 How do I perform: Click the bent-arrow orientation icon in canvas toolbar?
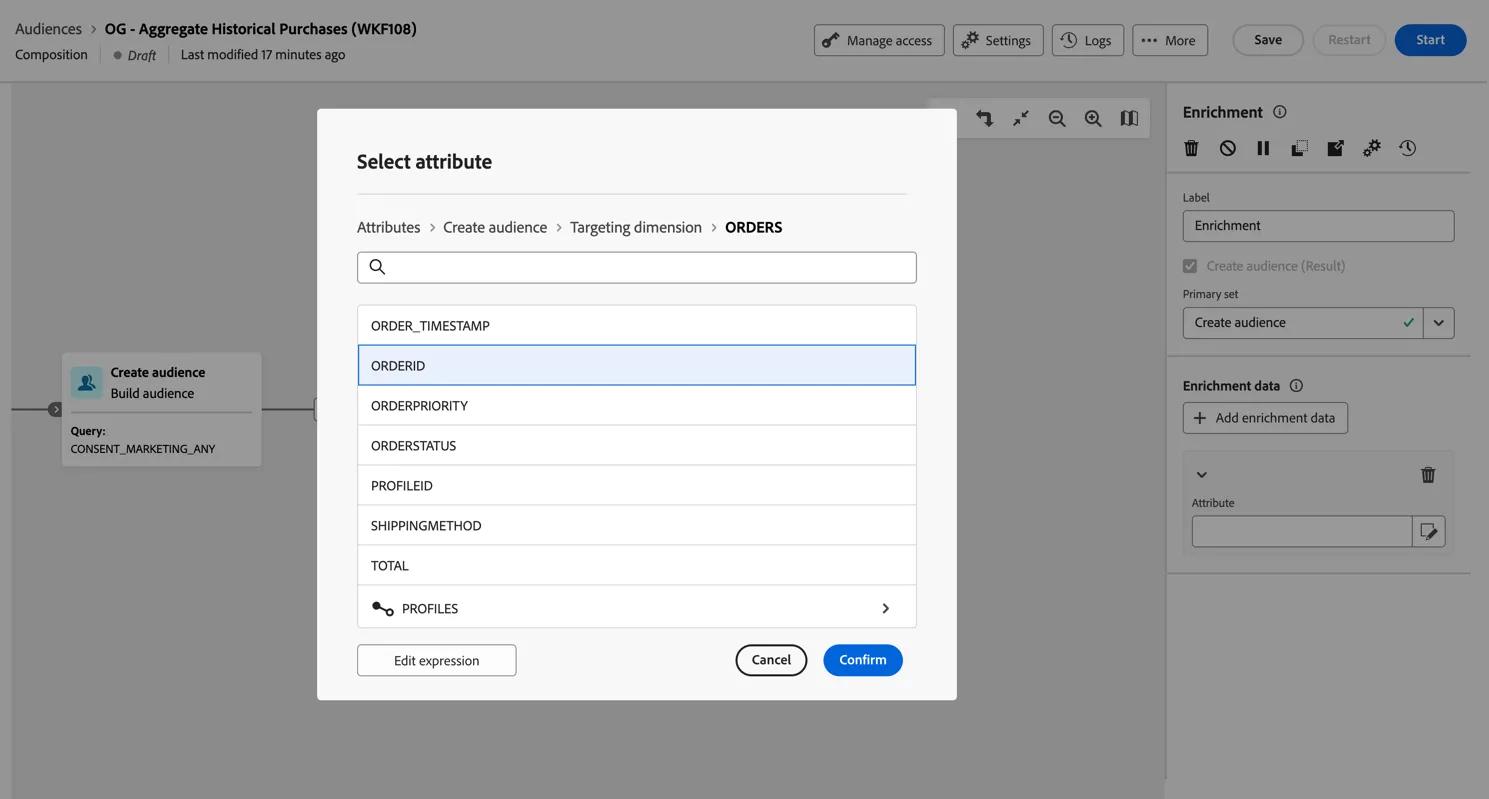[985, 118]
